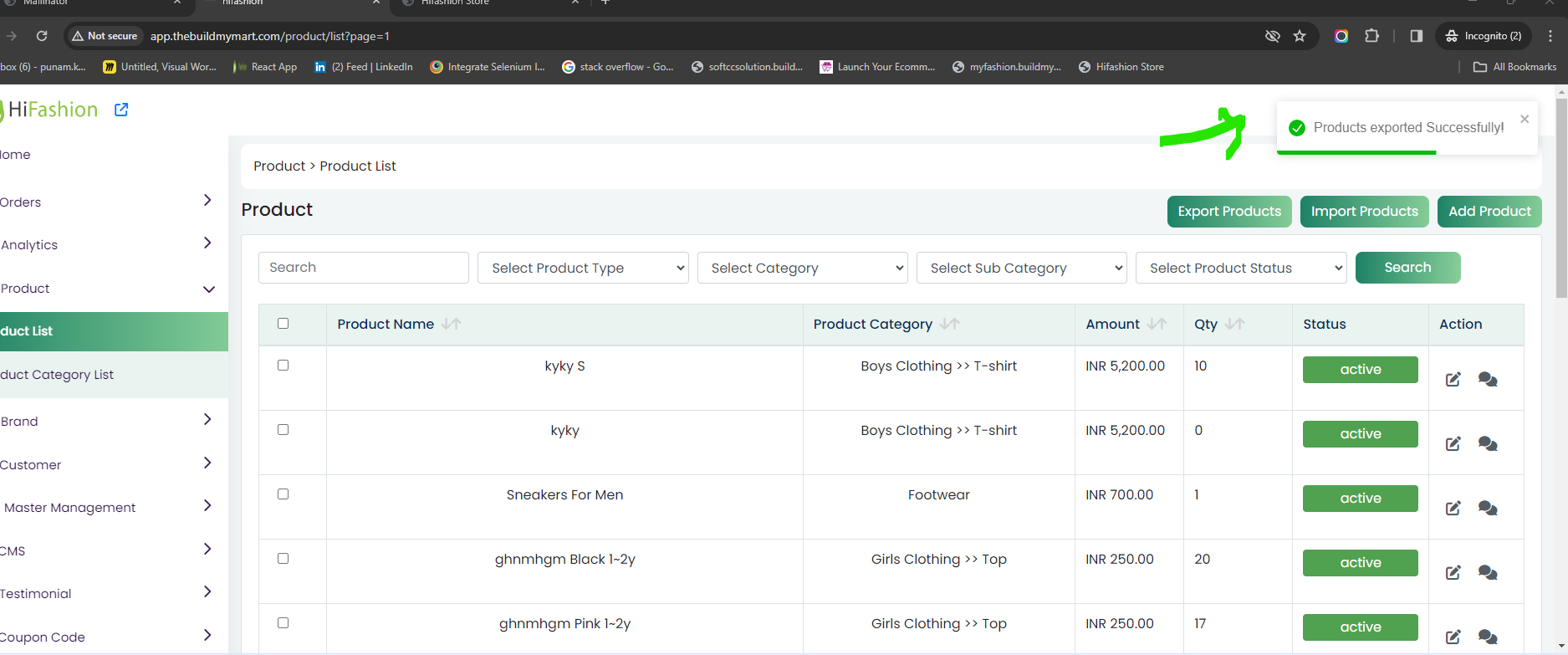Edit the kyky S product
This screenshot has height=655, width=1568.
(1453, 380)
